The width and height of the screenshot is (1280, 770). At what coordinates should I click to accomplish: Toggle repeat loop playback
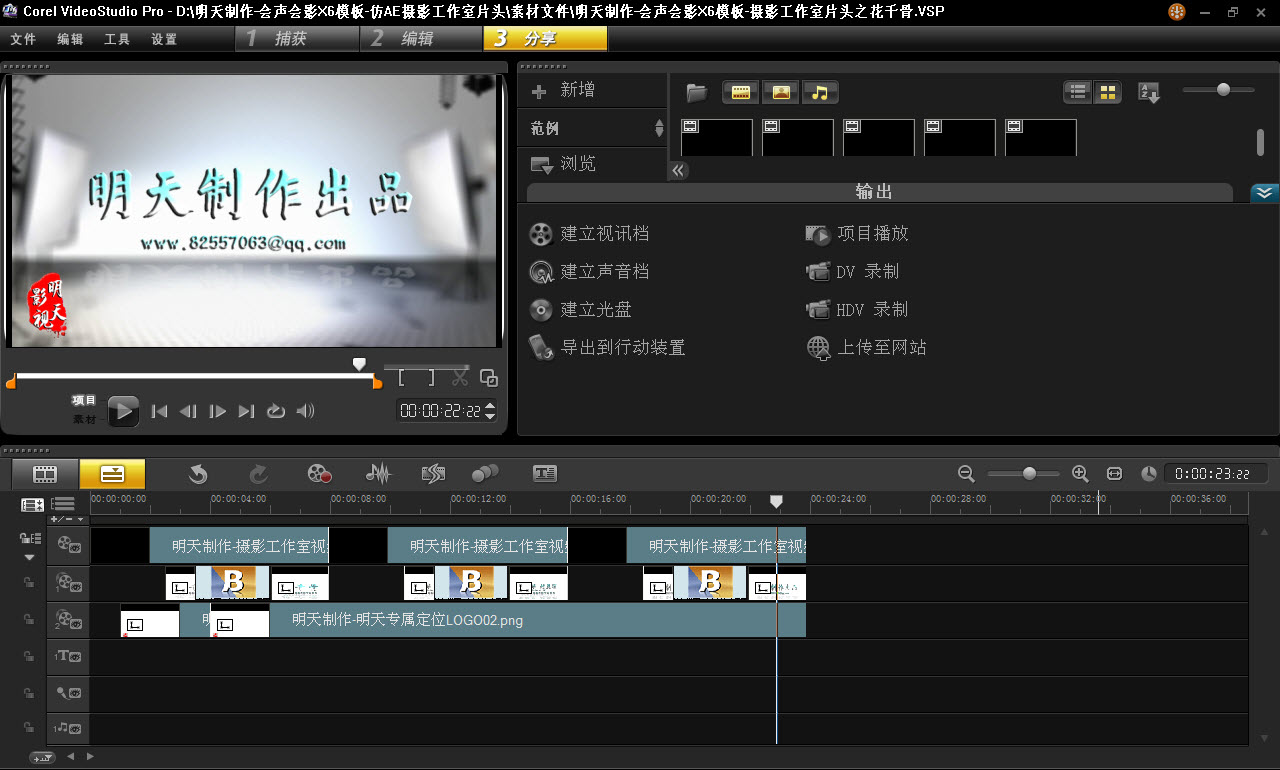point(276,411)
